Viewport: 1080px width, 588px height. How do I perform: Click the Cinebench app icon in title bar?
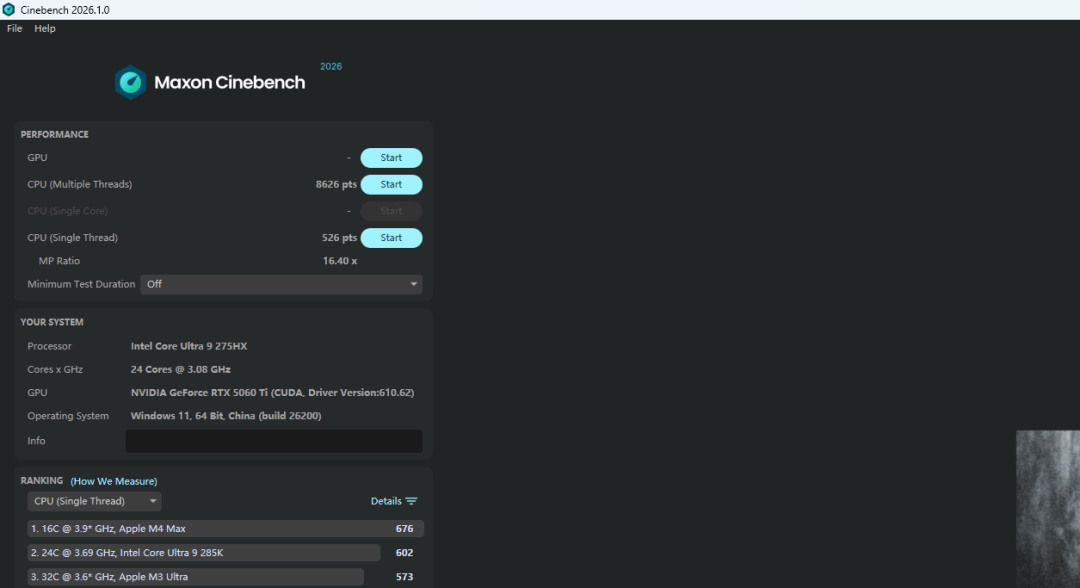(8, 10)
